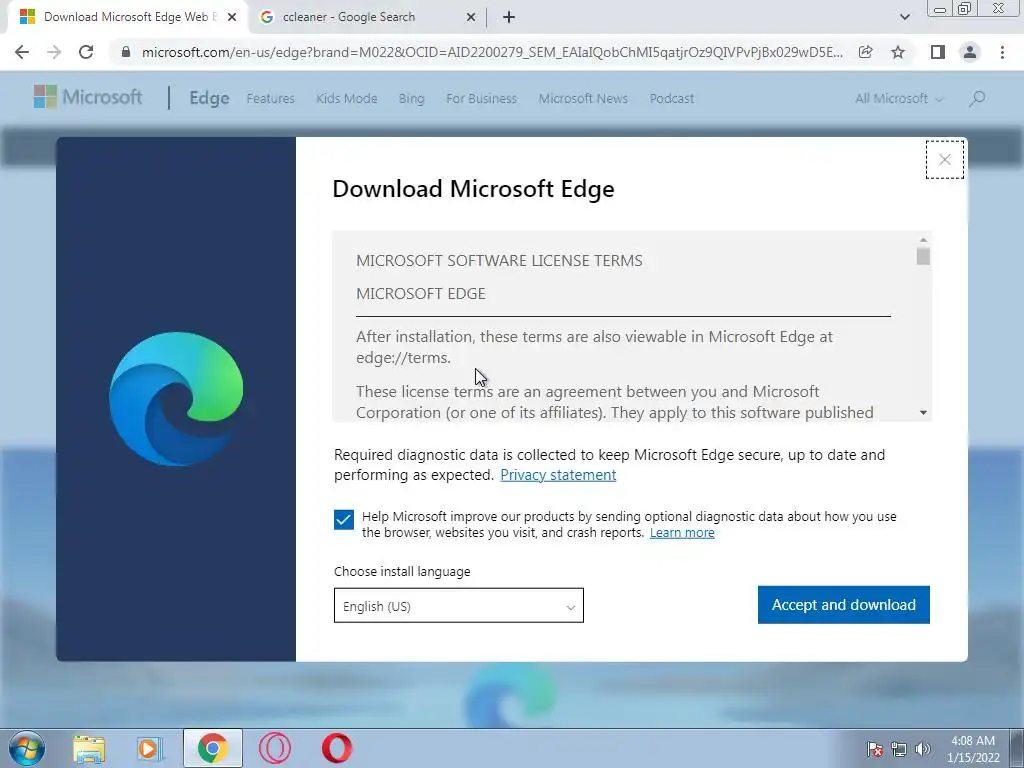Click the volume speaker tray icon
Screen dimensions: 1024x768
pos(923,749)
